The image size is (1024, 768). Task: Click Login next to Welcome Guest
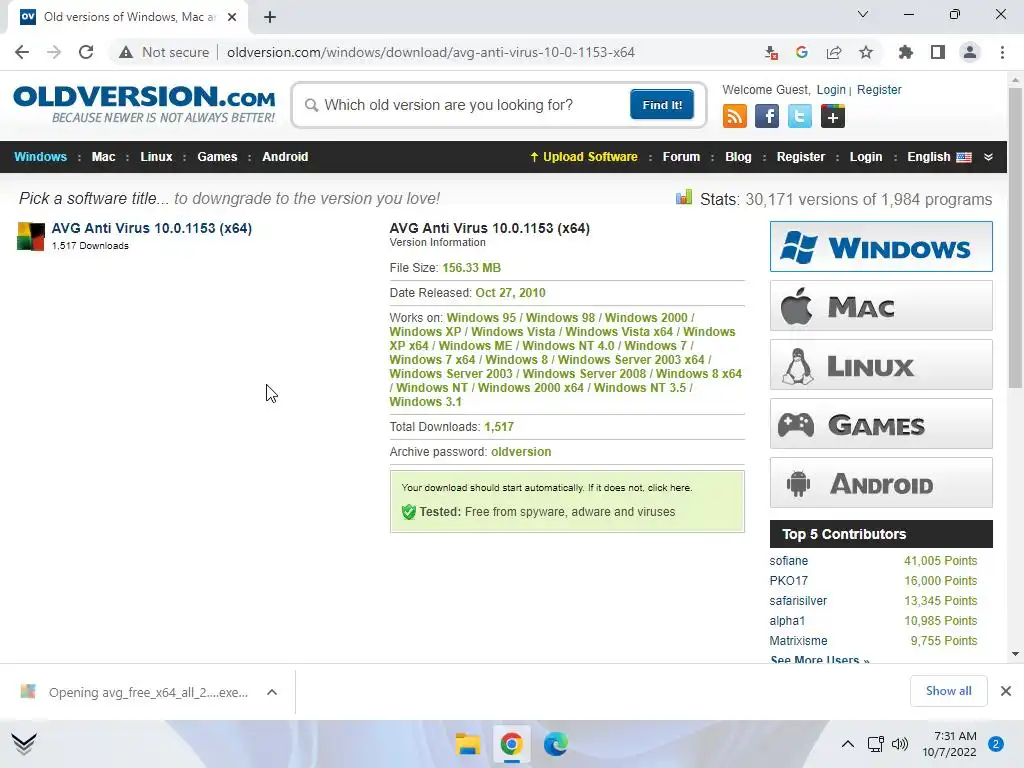pyautogui.click(x=831, y=89)
